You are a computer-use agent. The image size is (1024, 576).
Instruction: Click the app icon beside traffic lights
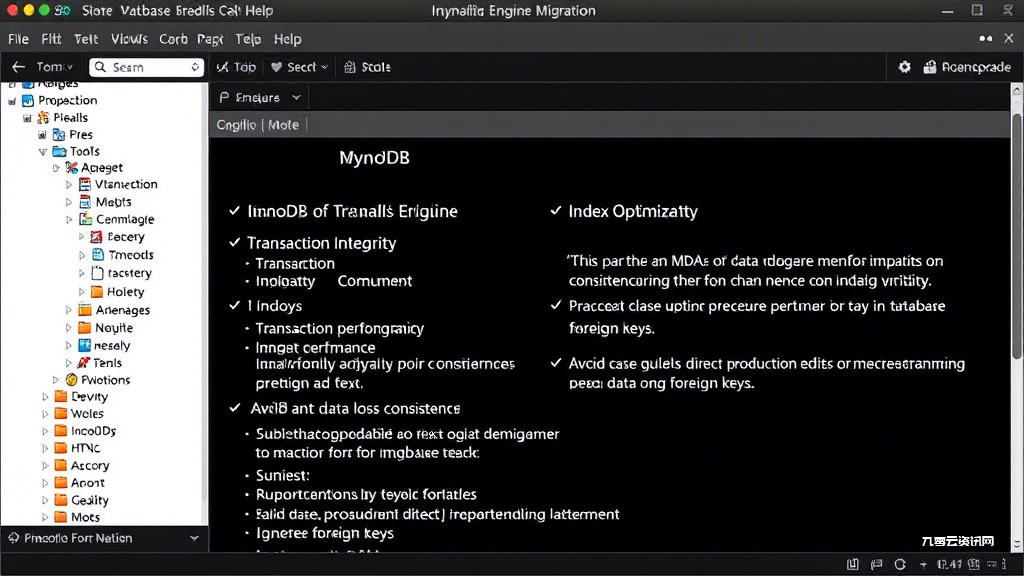62,10
